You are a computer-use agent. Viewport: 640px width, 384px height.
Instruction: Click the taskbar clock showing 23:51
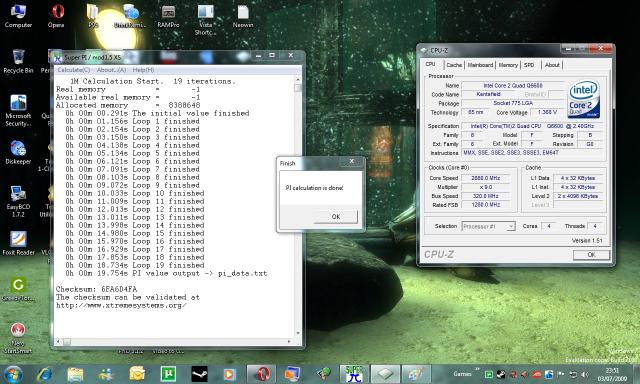[x=612, y=374]
